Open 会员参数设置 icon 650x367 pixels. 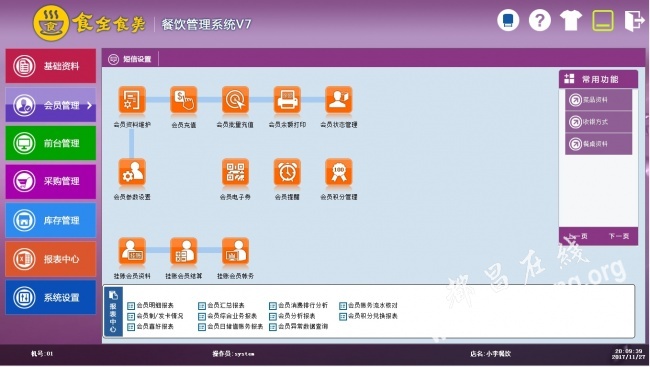tap(132, 172)
